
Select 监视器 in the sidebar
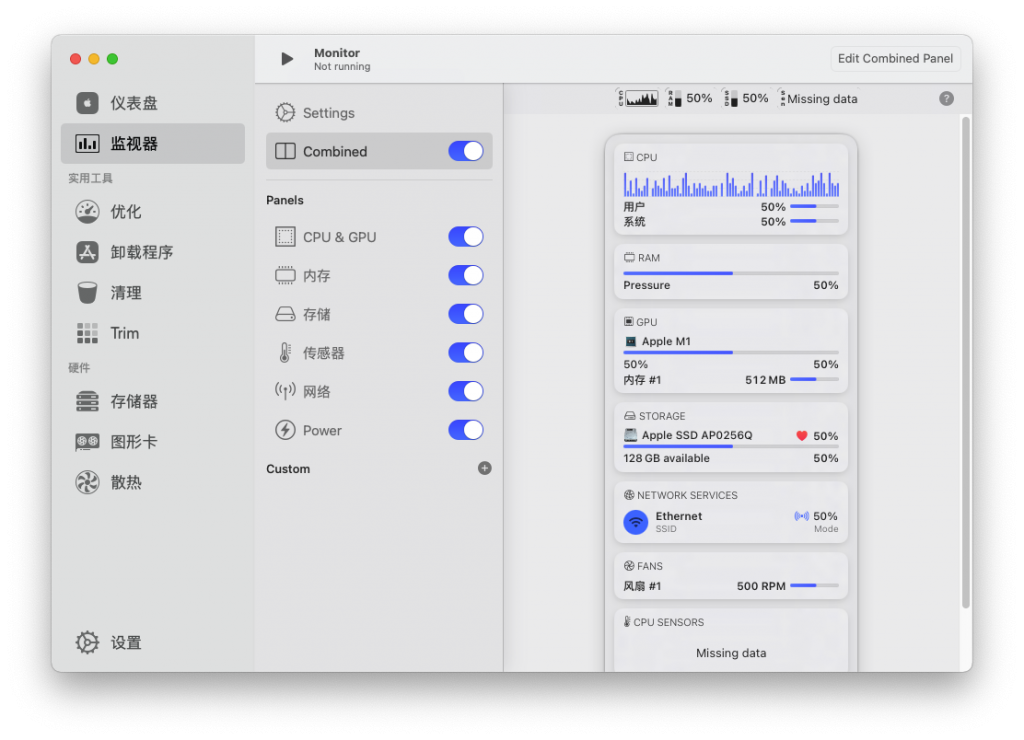[153, 143]
